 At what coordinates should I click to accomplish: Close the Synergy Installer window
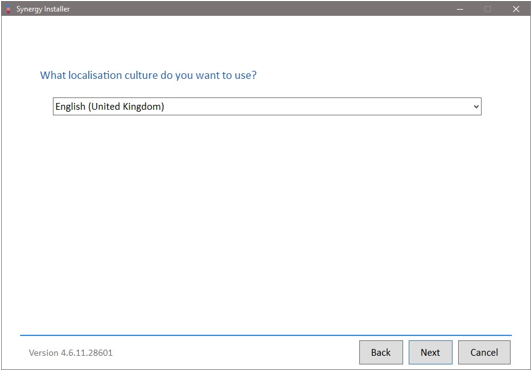click(x=516, y=9)
